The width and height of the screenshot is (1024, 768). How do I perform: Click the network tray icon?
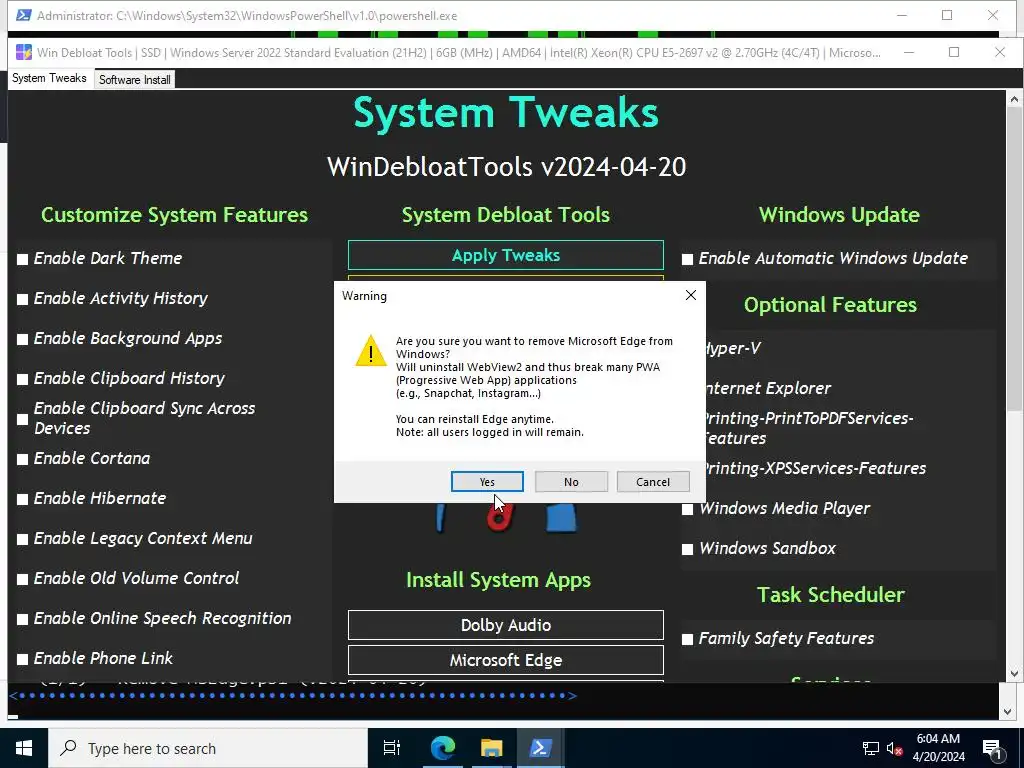[870, 748]
